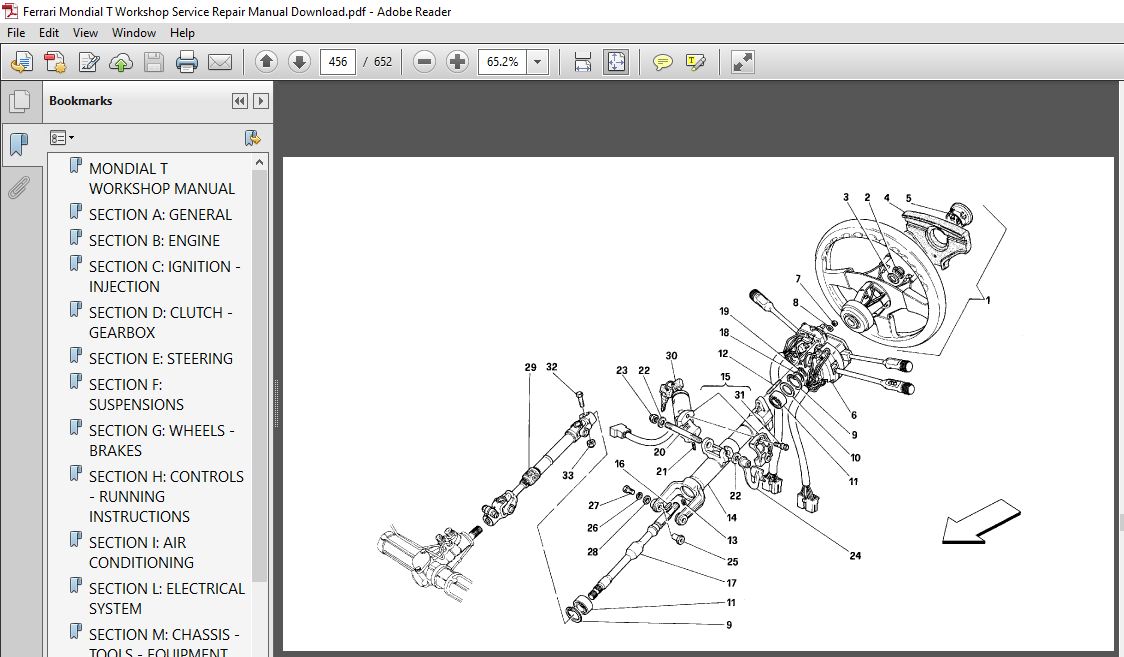1124x657 pixels.
Task: Open SECTION I: AIR CONDITIONING bookmark
Action: point(141,552)
